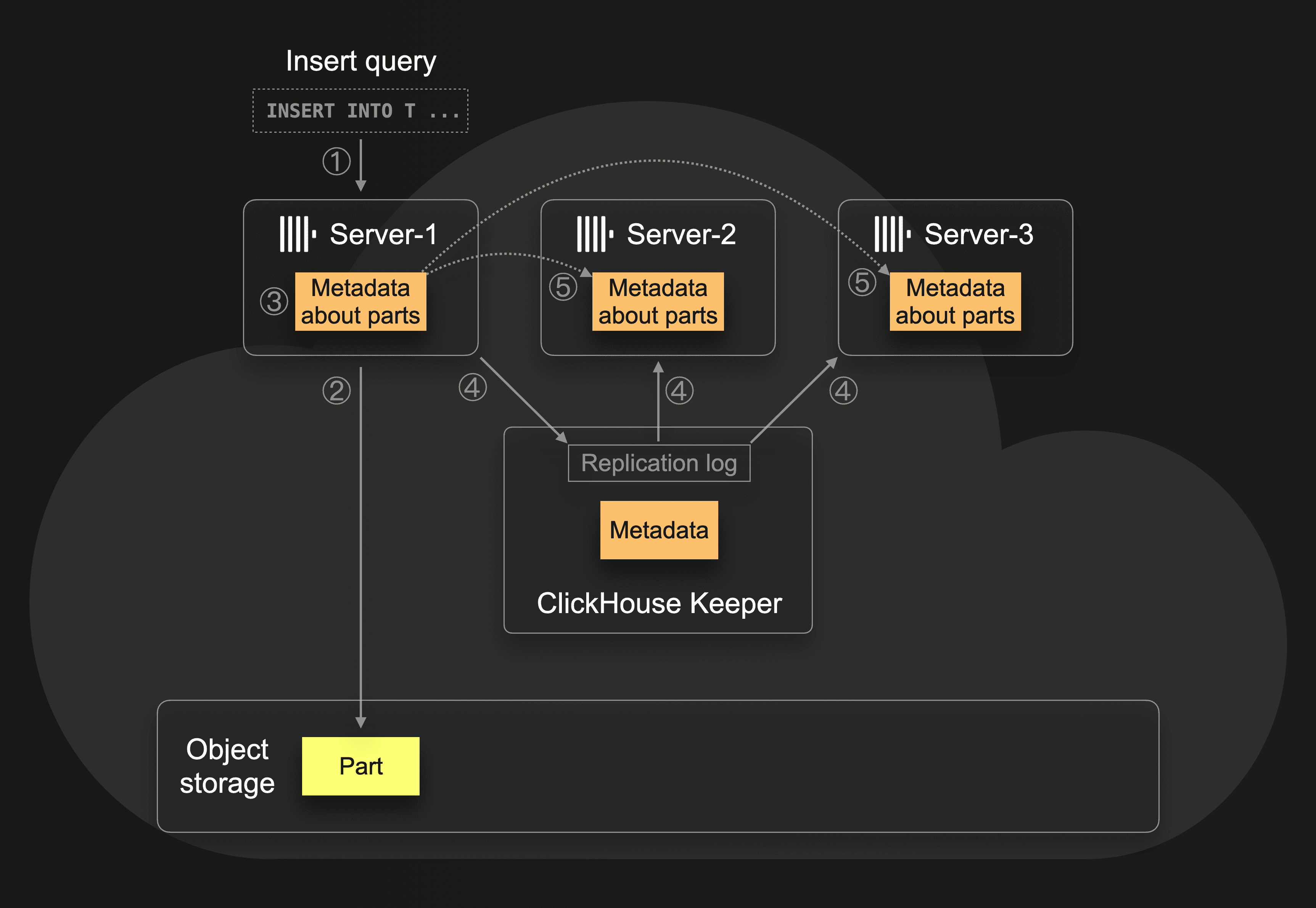Click the circled number 2 marker
Image resolution: width=1316 pixels, height=908 pixels.
point(336,391)
